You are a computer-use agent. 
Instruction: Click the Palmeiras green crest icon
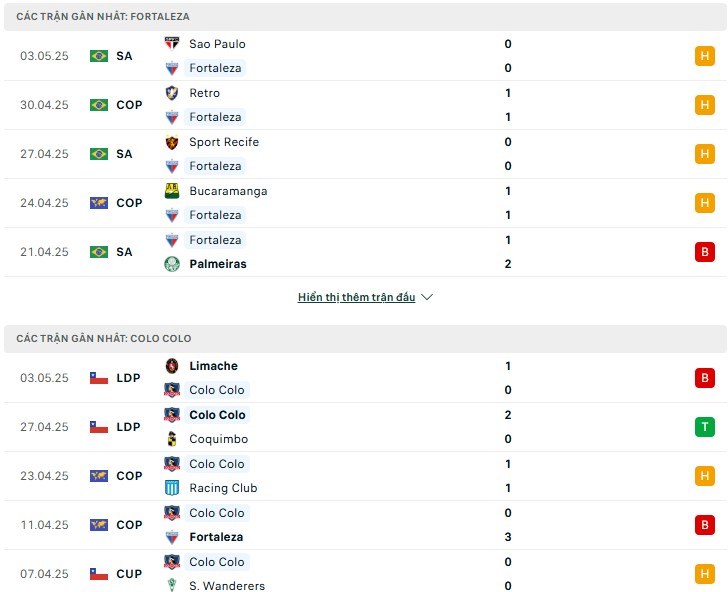pyautogui.click(x=172, y=264)
